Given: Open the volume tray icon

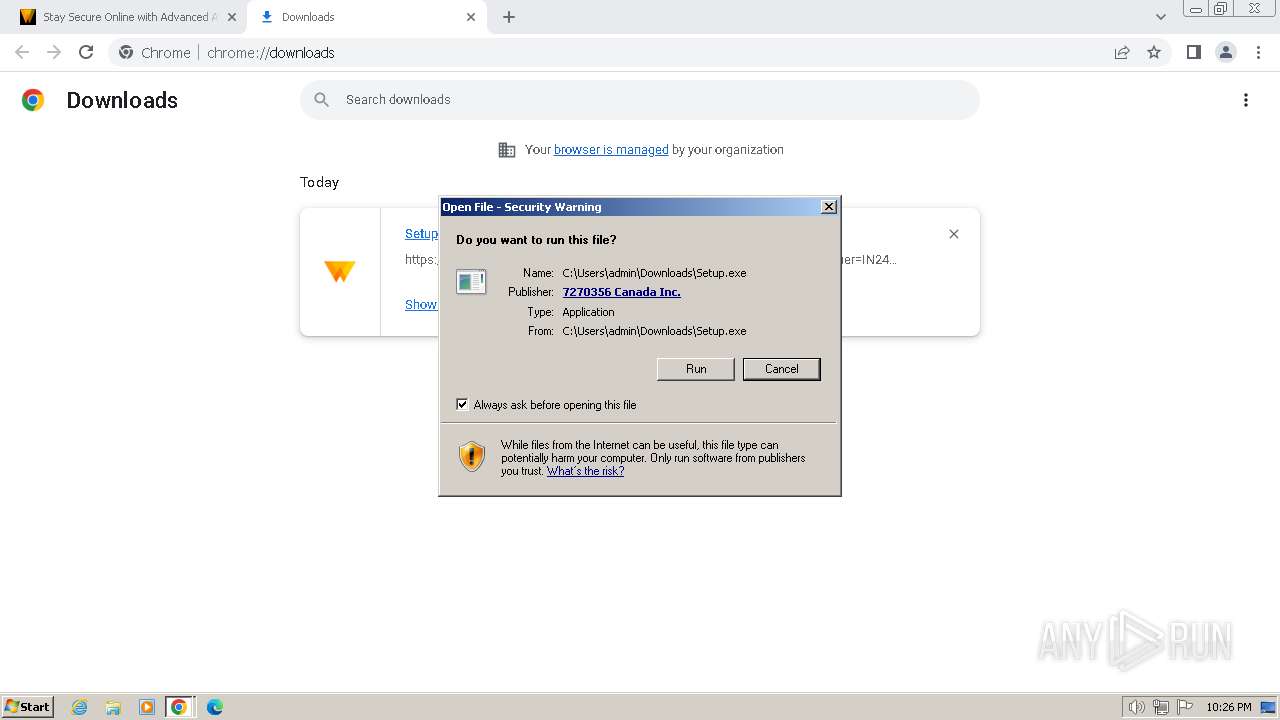Looking at the screenshot, I should tap(1136, 707).
